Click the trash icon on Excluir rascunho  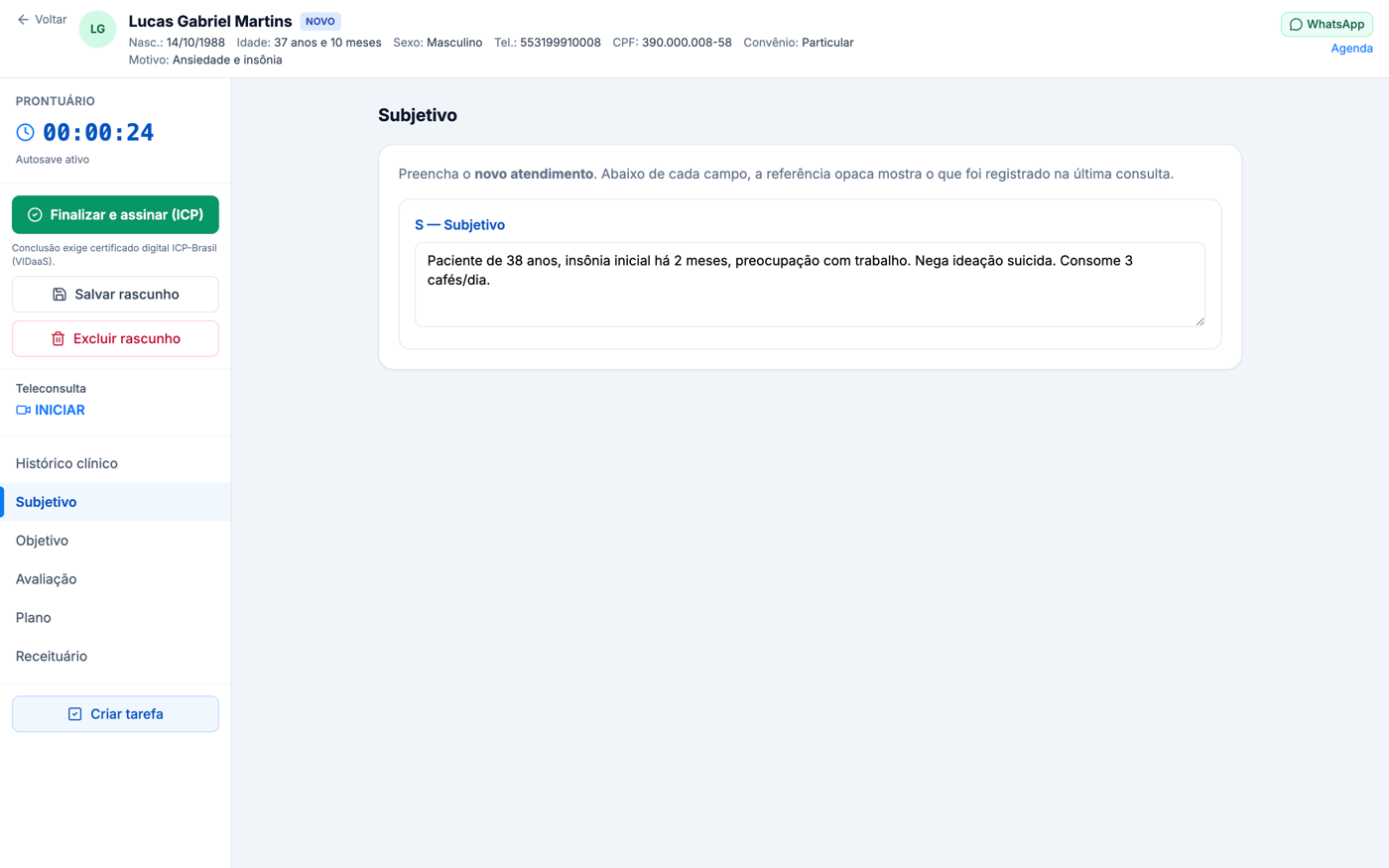(x=58, y=338)
